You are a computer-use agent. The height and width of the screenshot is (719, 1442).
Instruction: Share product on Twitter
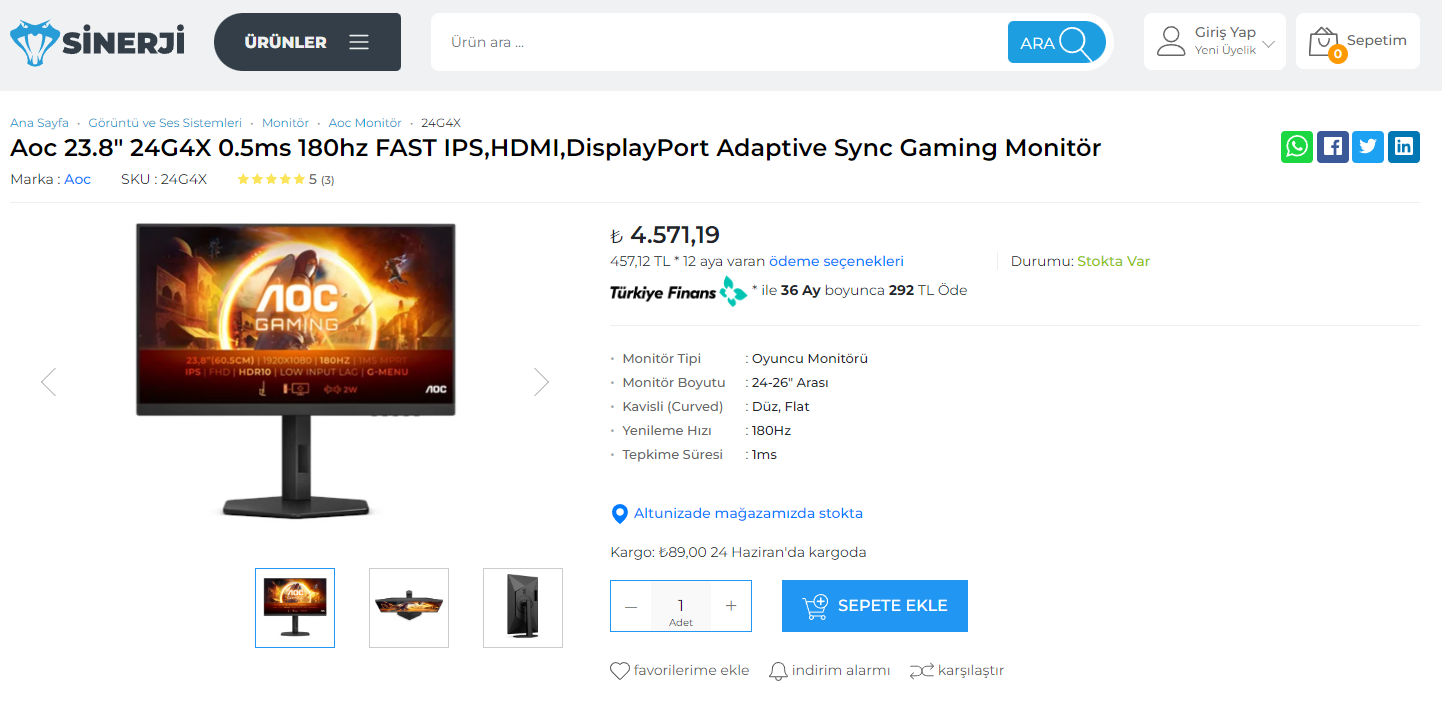pyautogui.click(x=1368, y=147)
